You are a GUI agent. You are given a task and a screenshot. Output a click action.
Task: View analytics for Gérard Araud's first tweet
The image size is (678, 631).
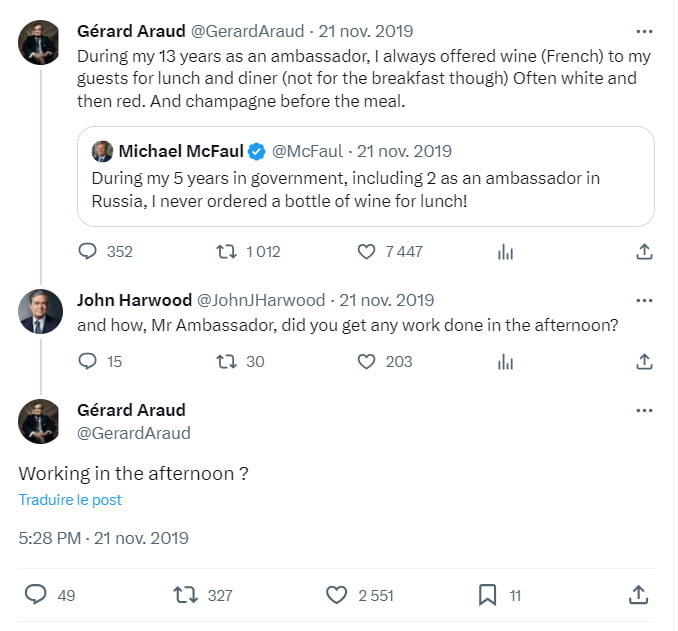pos(505,252)
